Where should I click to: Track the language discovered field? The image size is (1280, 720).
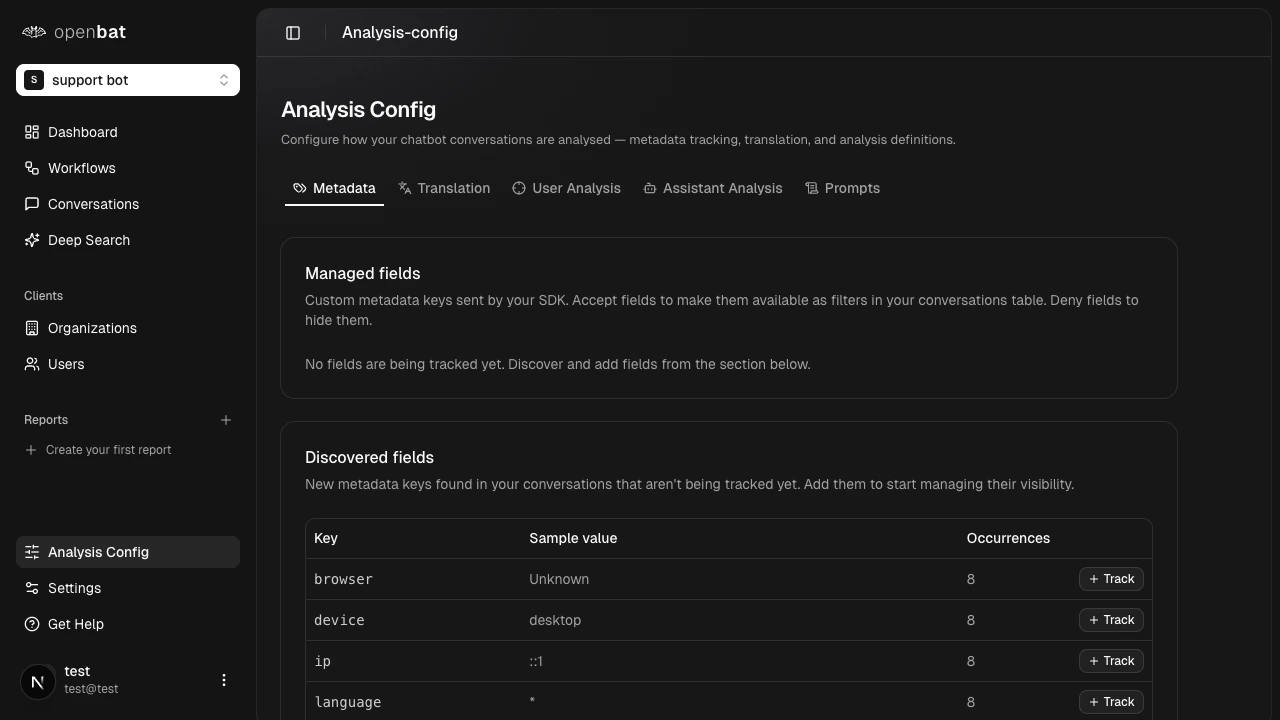[1111, 702]
